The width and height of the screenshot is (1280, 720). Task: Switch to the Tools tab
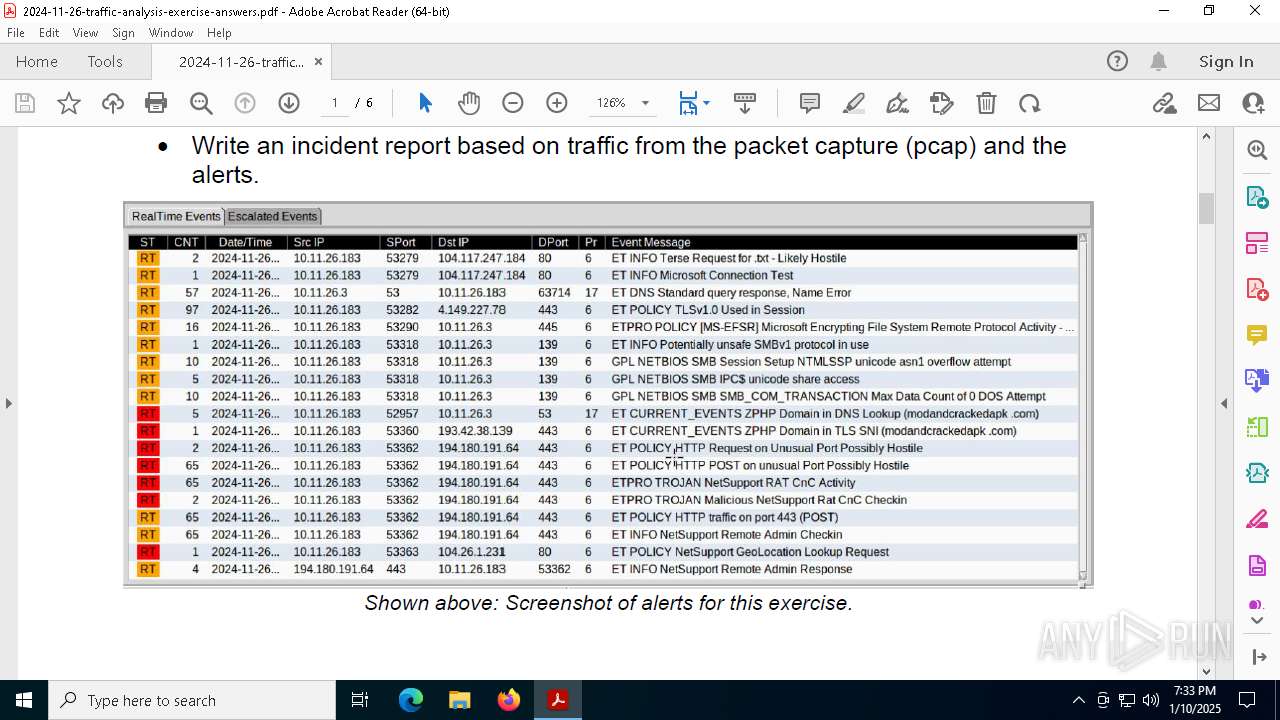tap(105, 62)
